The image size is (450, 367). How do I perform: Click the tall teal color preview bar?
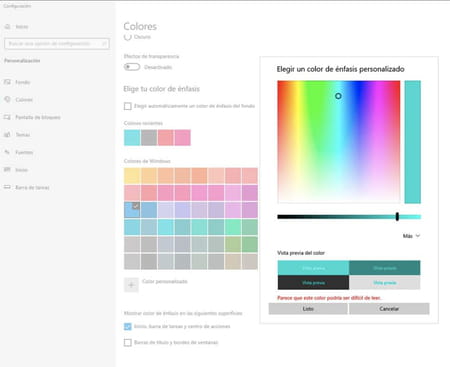pos(413,142)
